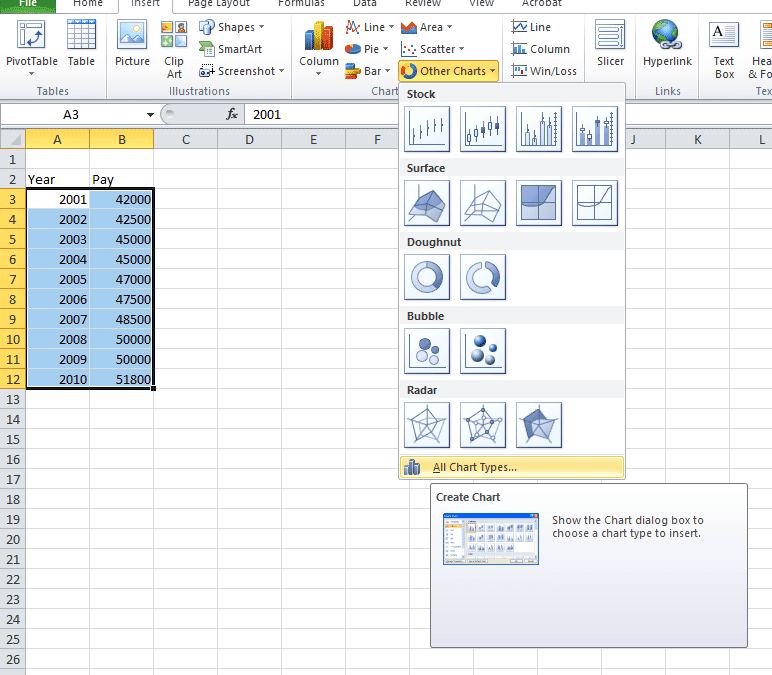Switch to the Home tab
This screenshot has width=772, height=675.
click(88, 4)
